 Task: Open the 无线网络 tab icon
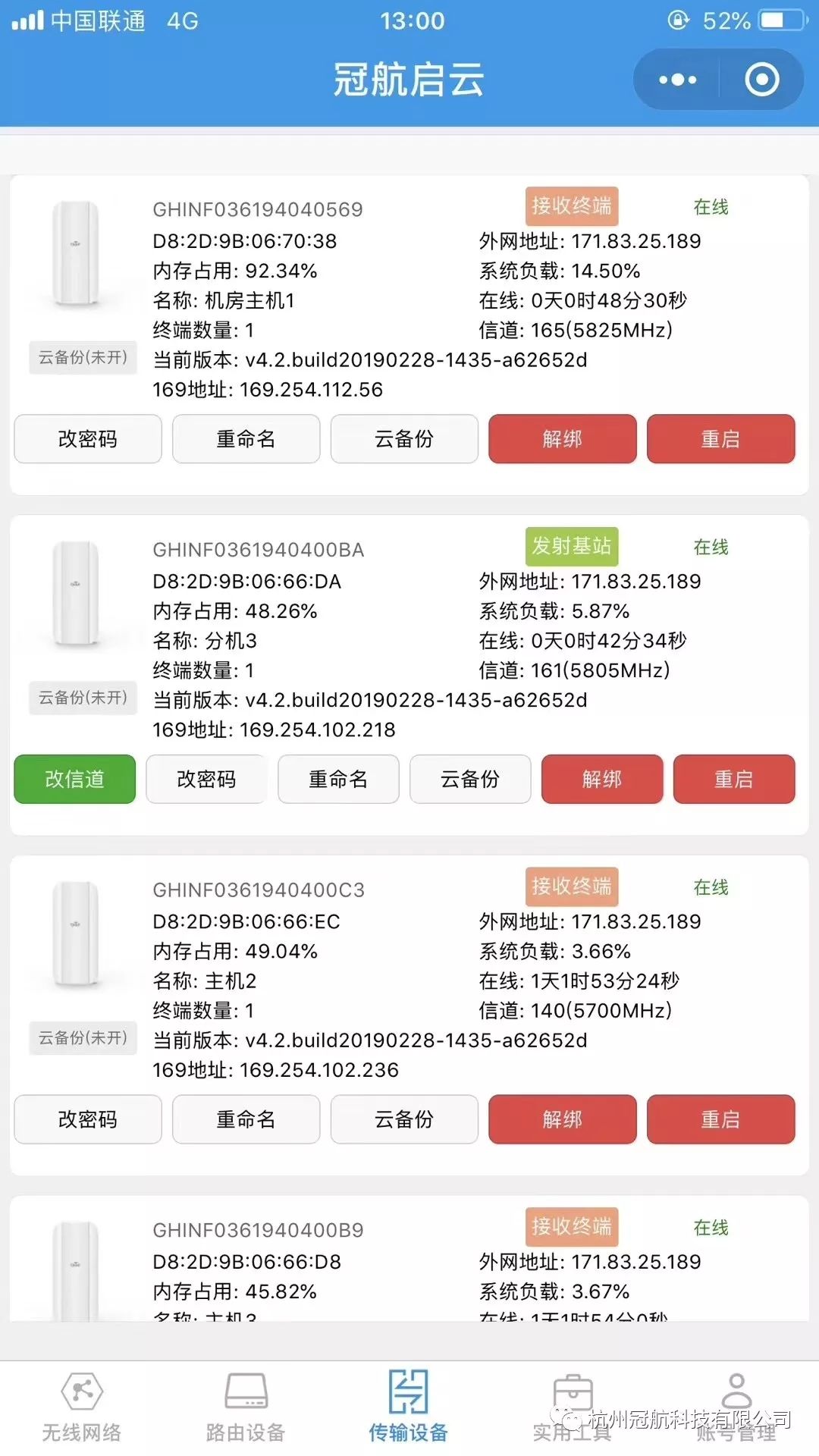(82, 1392)
